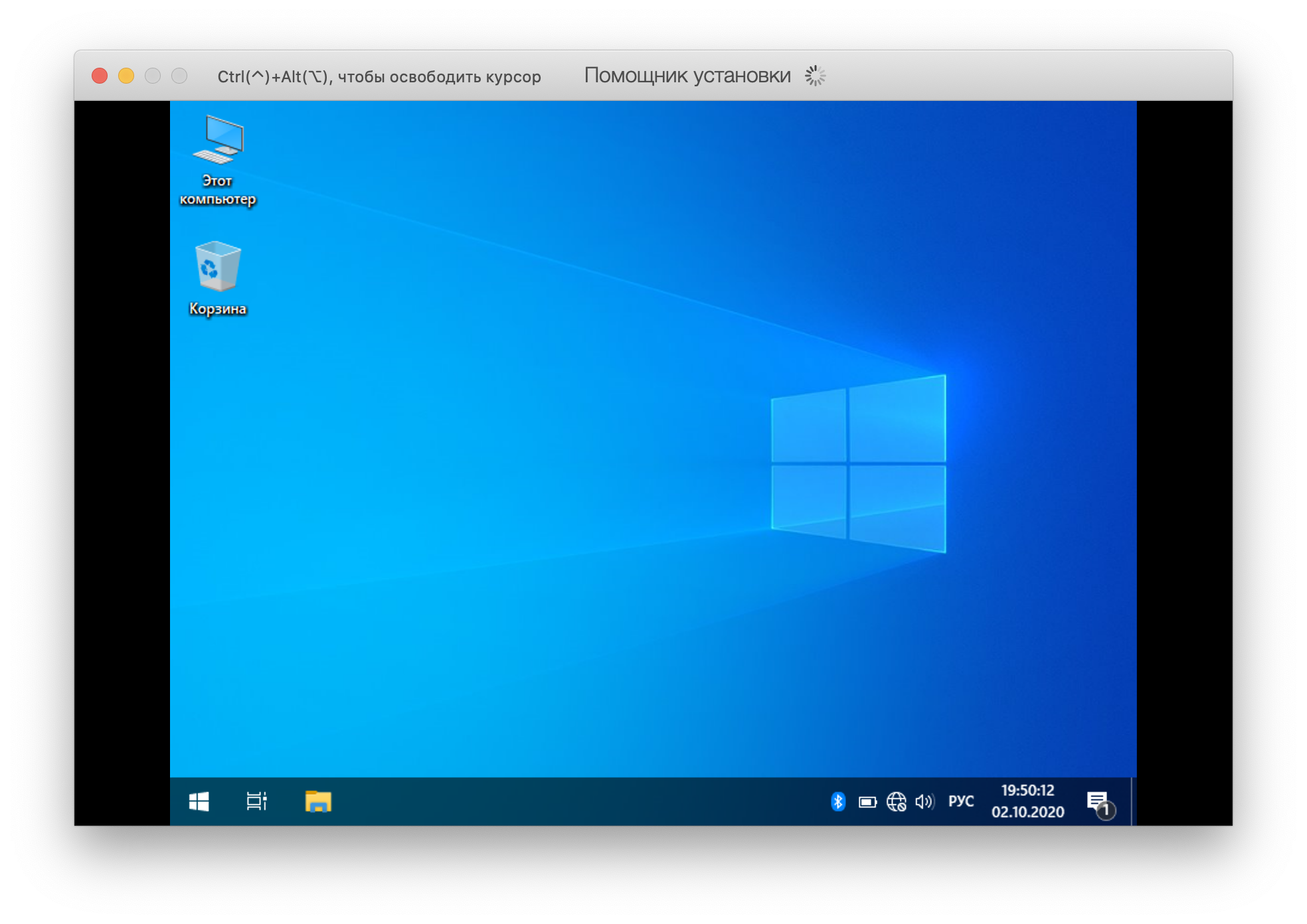Open network settings globe icon
This screenshot has width=1307, height=924.
897,802
